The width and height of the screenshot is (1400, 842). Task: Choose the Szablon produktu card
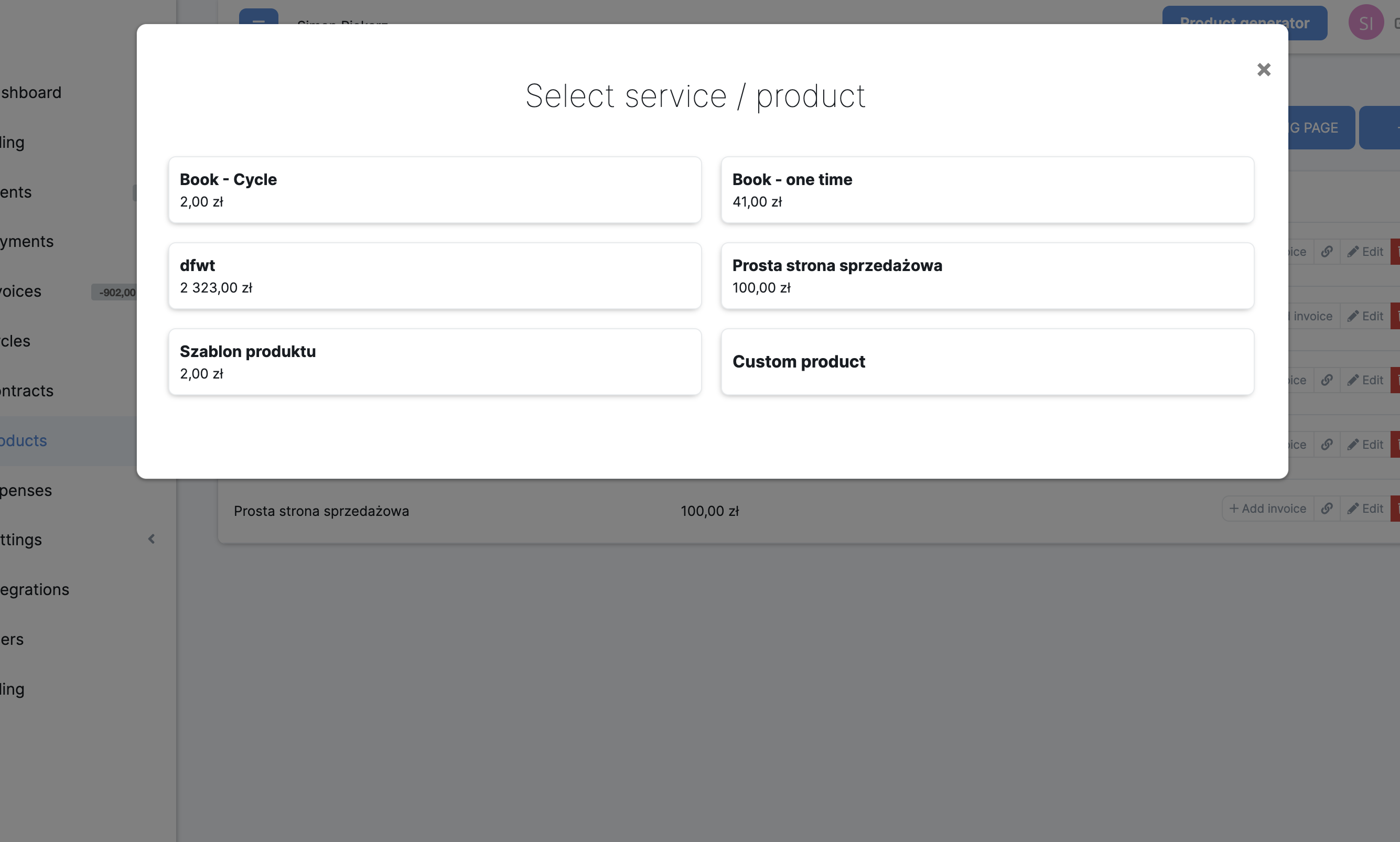435,362
